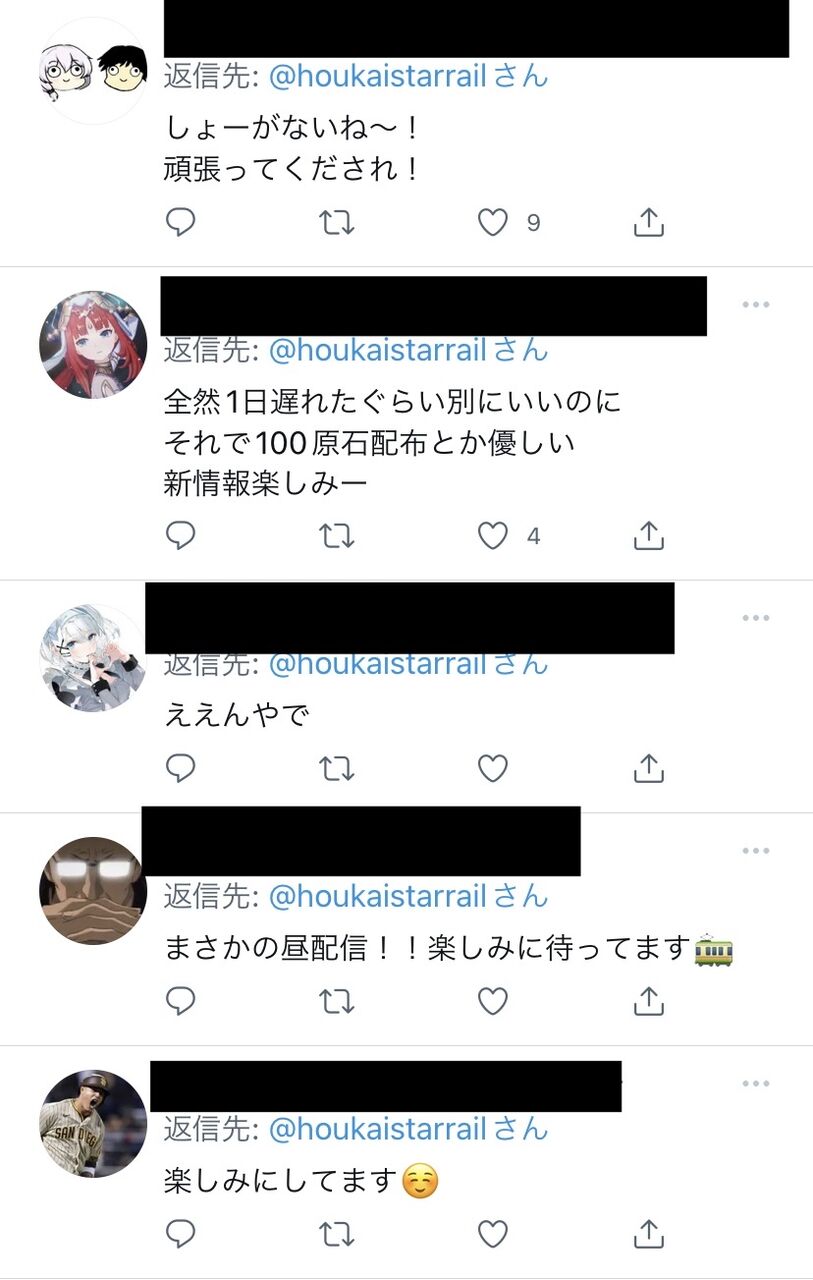Open the glowing-glasses avatar profile
This screenshot has width=813, height=1280.
[x=93, y=891]
